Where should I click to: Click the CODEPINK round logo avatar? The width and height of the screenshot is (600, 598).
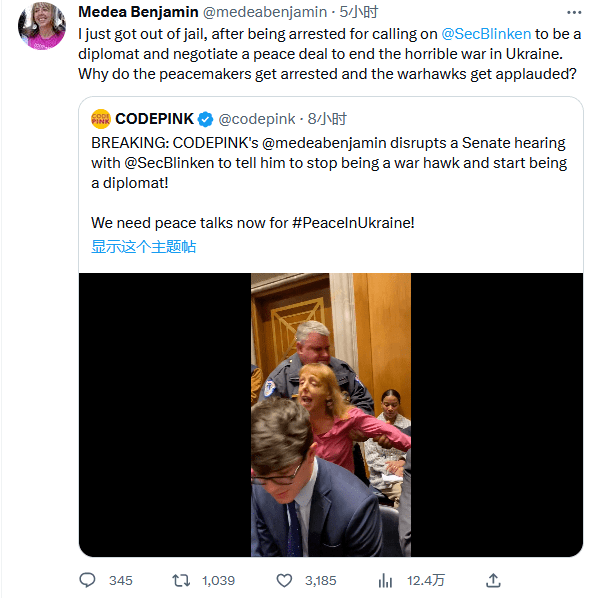[x=101, y=119]
